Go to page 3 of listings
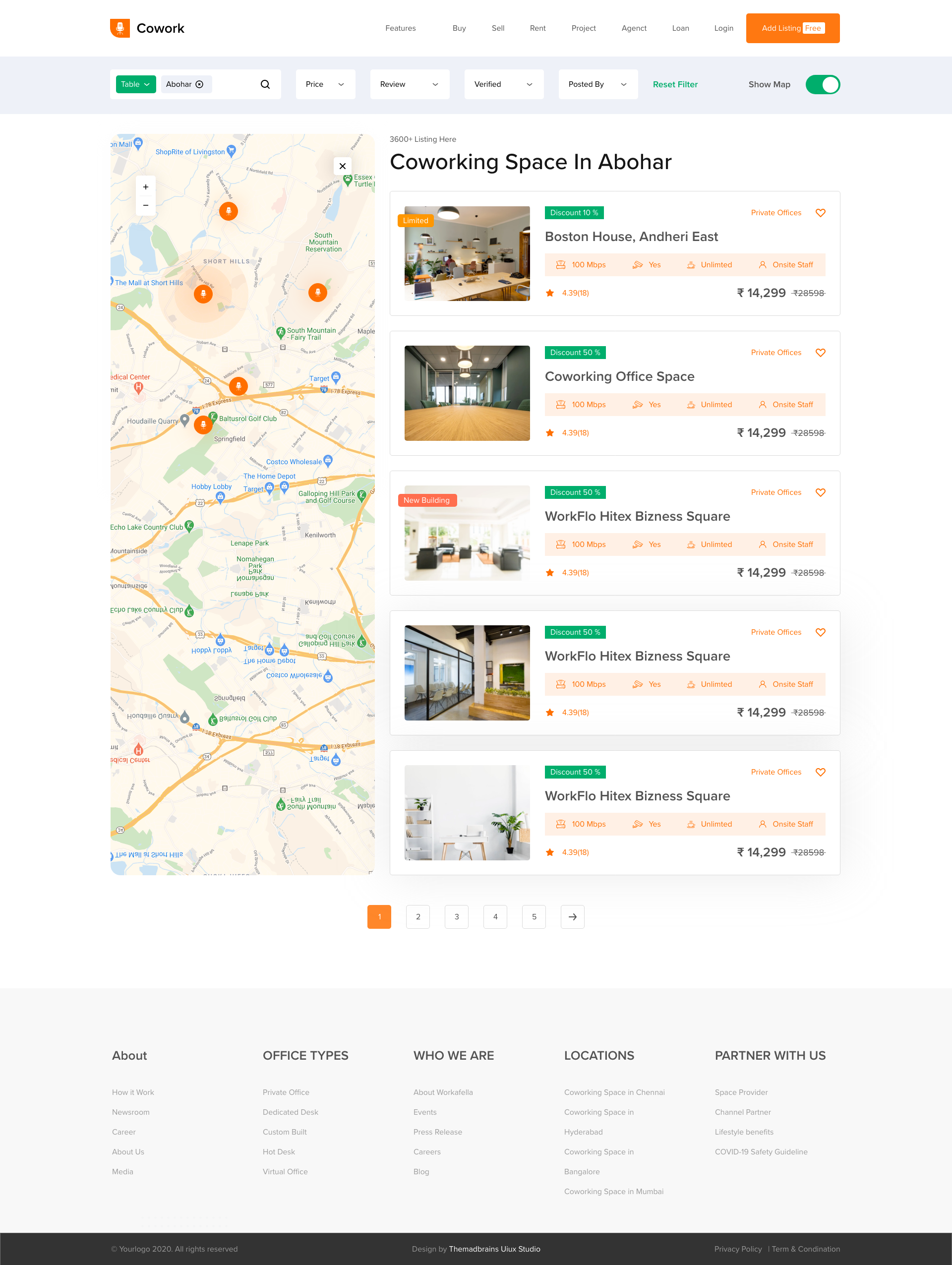This screenshot has height=1265, width=952. coord(456,917)
